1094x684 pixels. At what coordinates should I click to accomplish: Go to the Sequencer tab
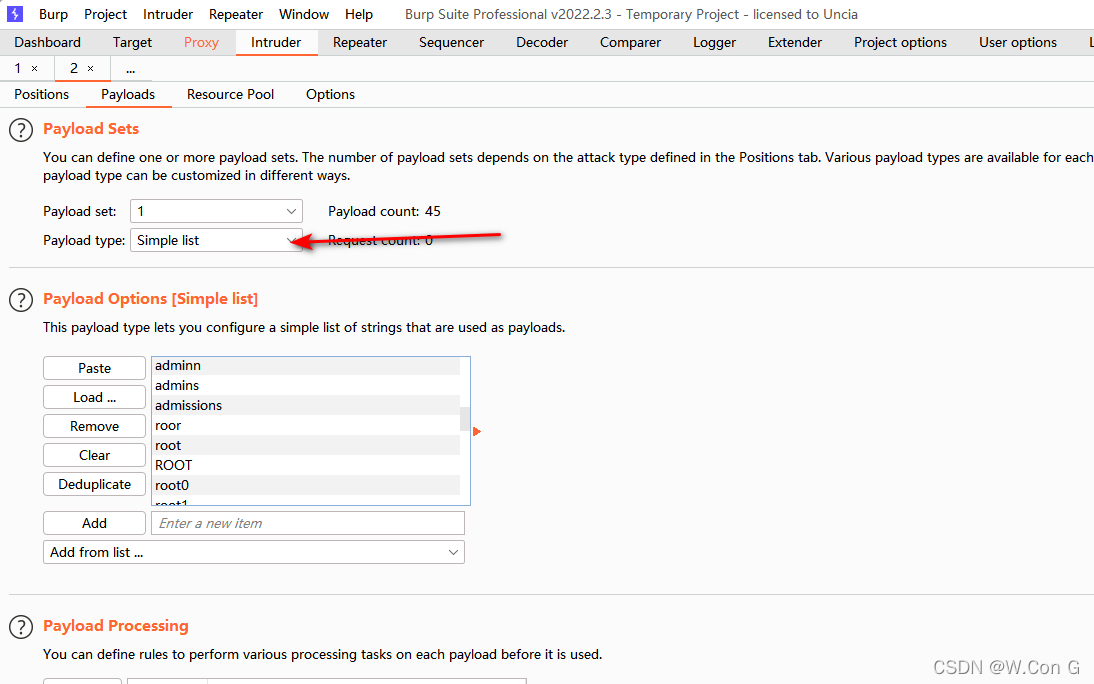tap(451, 43)
